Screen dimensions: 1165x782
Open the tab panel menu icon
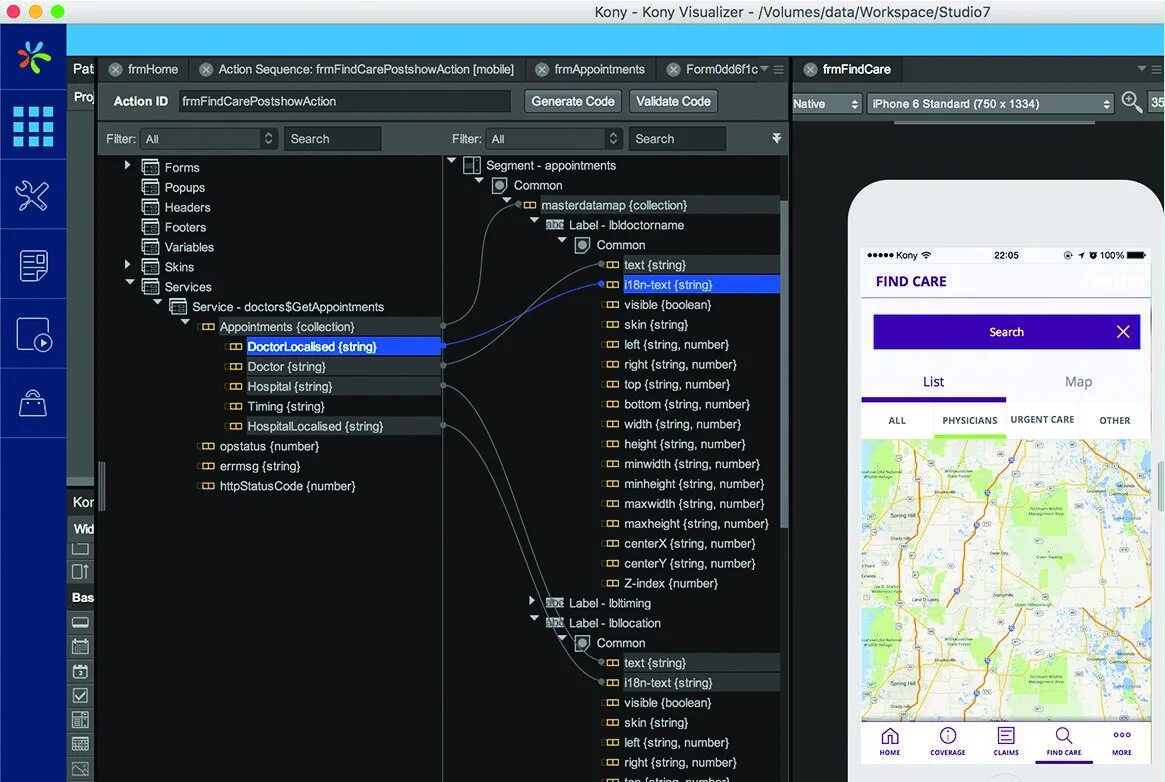[x=779, y=70]
